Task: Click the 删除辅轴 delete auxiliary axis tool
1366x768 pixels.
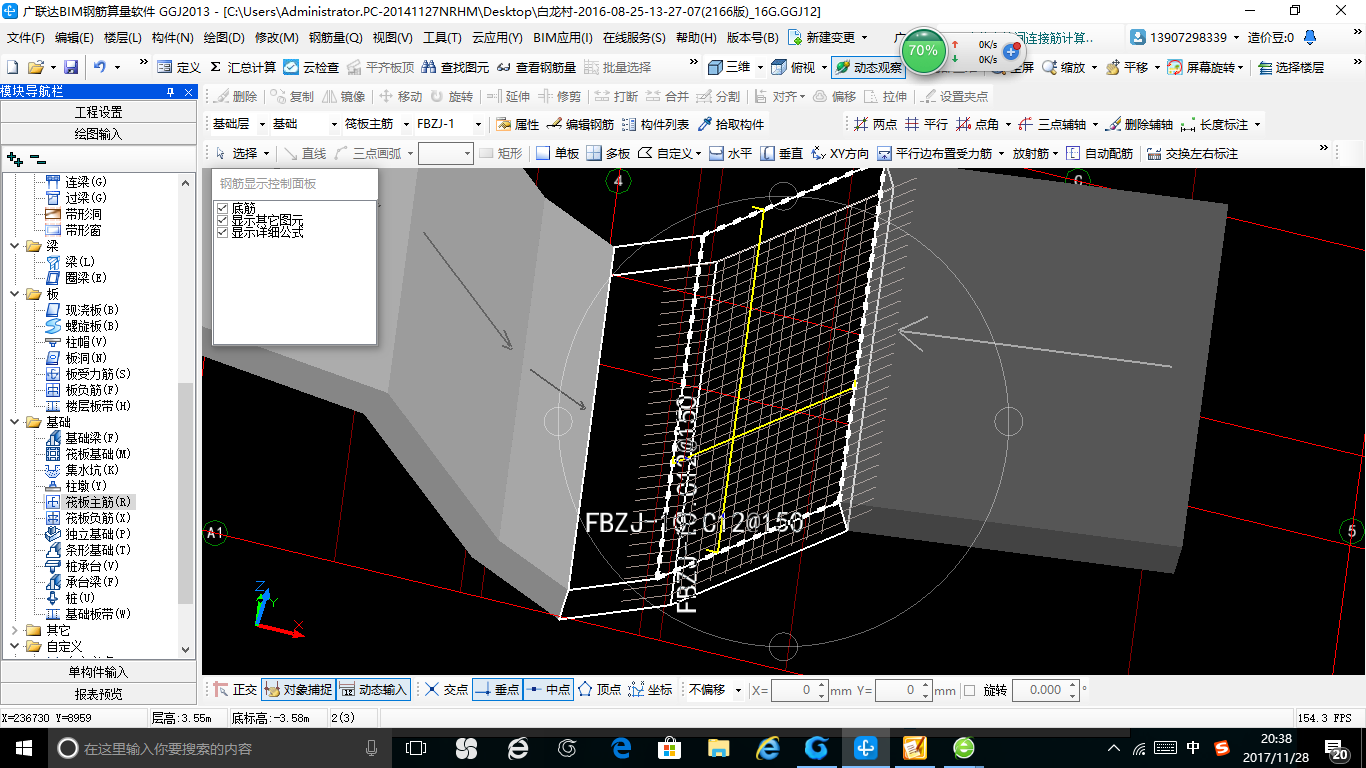Action: tap(1139, 124)
